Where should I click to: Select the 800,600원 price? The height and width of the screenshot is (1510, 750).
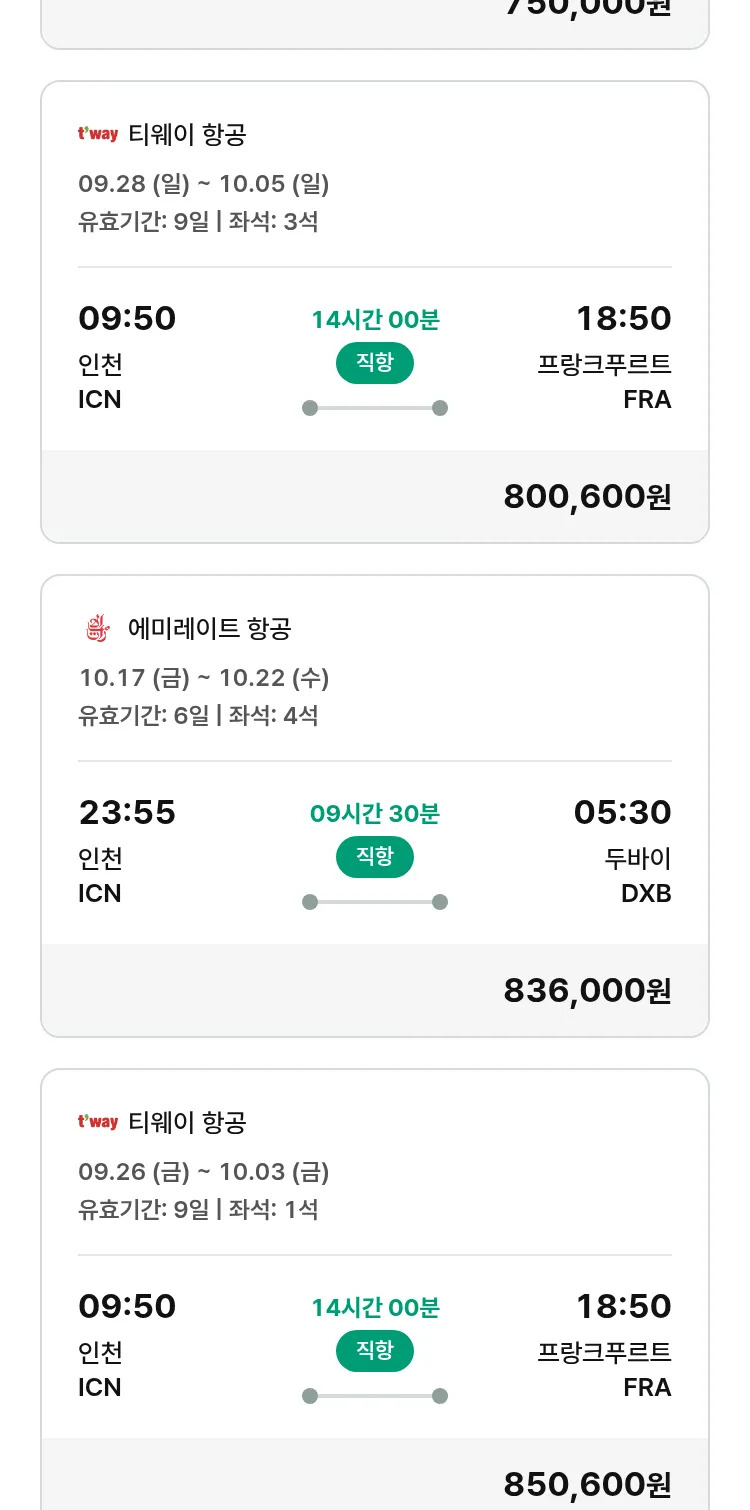point(587,497)
